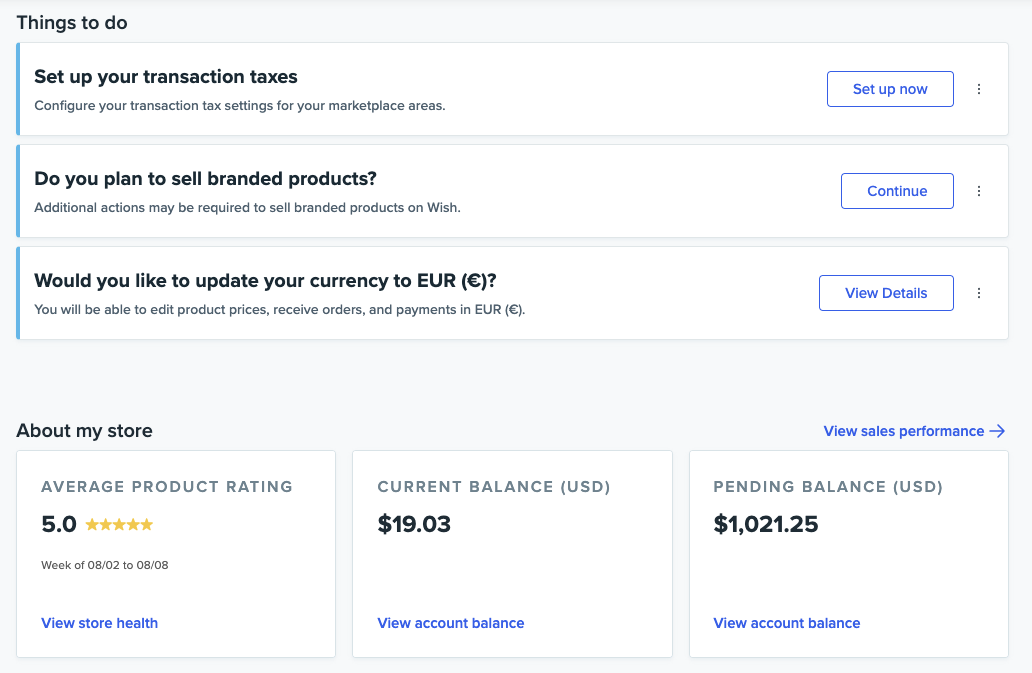Open the View store health link
Image resolution: width=1032 pixels, height=673 pixels.
[99, 623]
